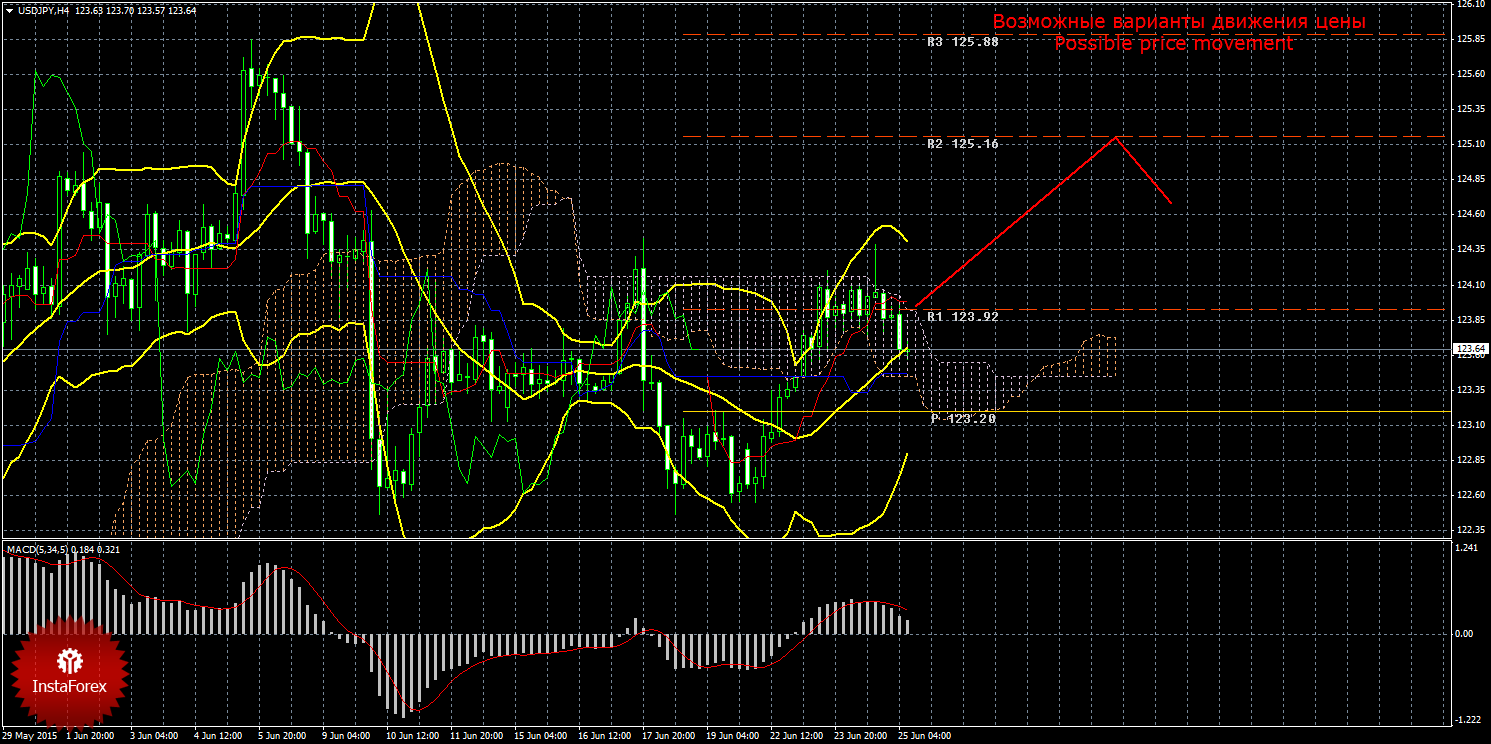Click the Russian 'Возможные варианты движения цены' text

pos(1178,21)
